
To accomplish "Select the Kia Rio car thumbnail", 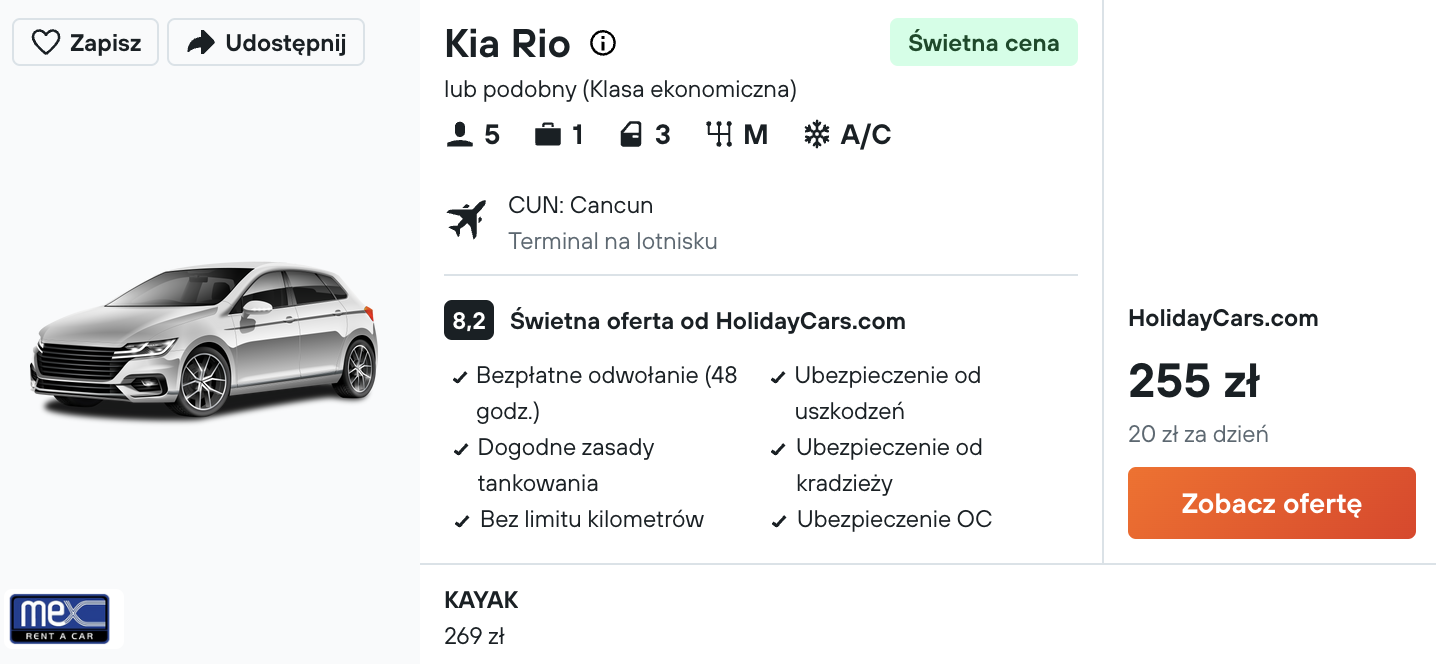I will click(205, 340).
